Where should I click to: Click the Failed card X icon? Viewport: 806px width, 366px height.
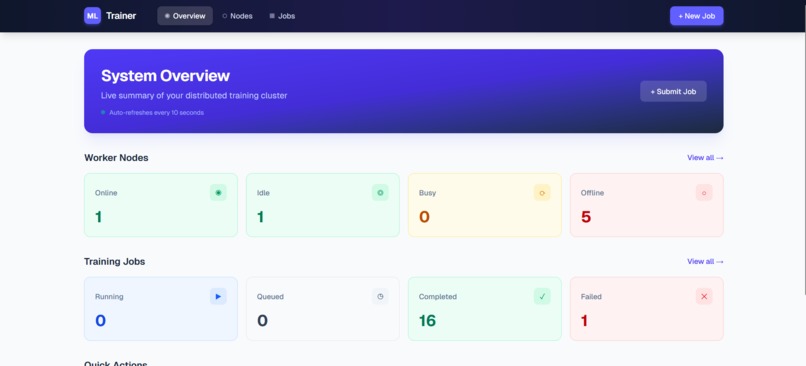pos(704,297)
